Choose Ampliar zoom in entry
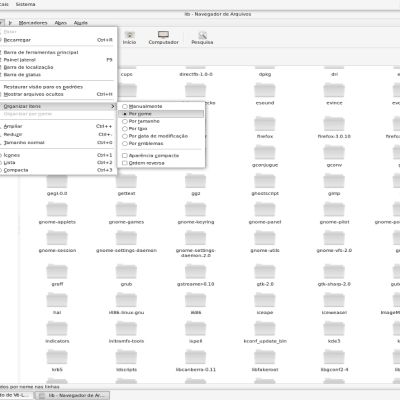 pos(57,126)
